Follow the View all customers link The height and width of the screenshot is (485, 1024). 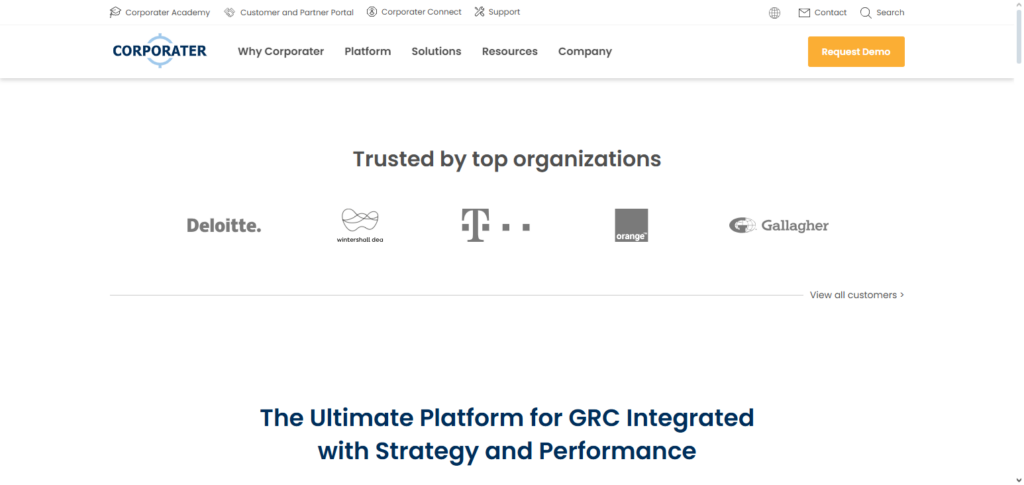(x=857, y=295)
